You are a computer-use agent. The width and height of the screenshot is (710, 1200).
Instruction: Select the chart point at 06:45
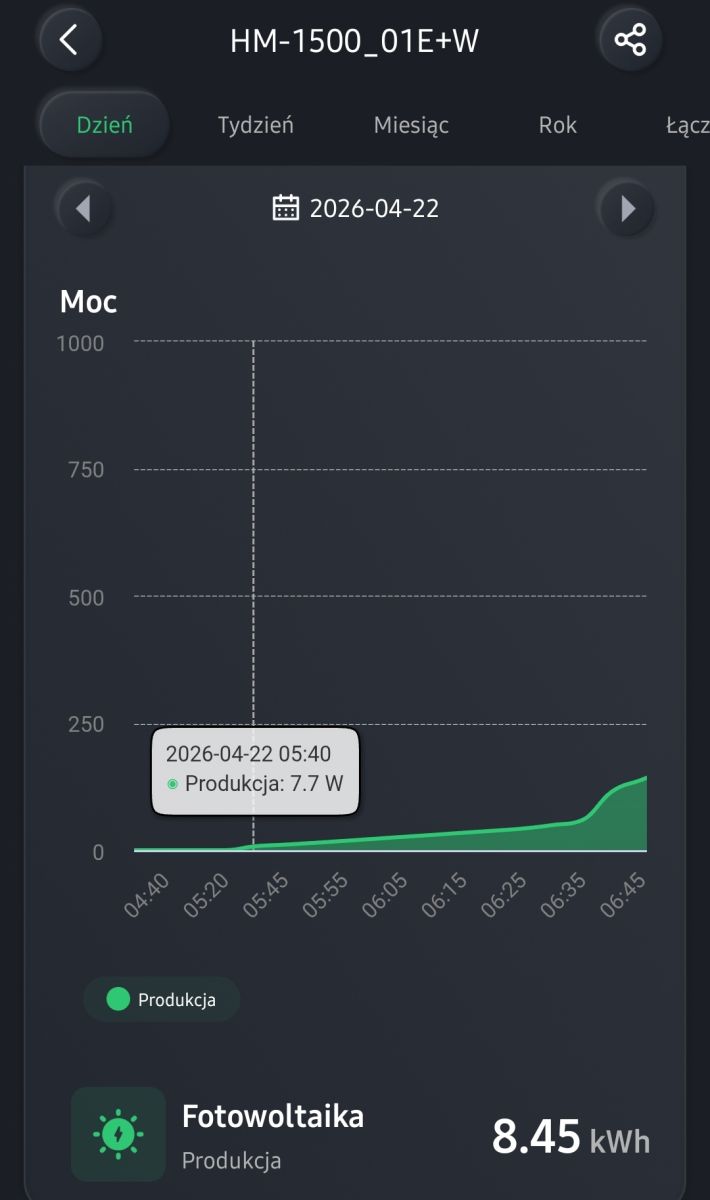point(646,777)
